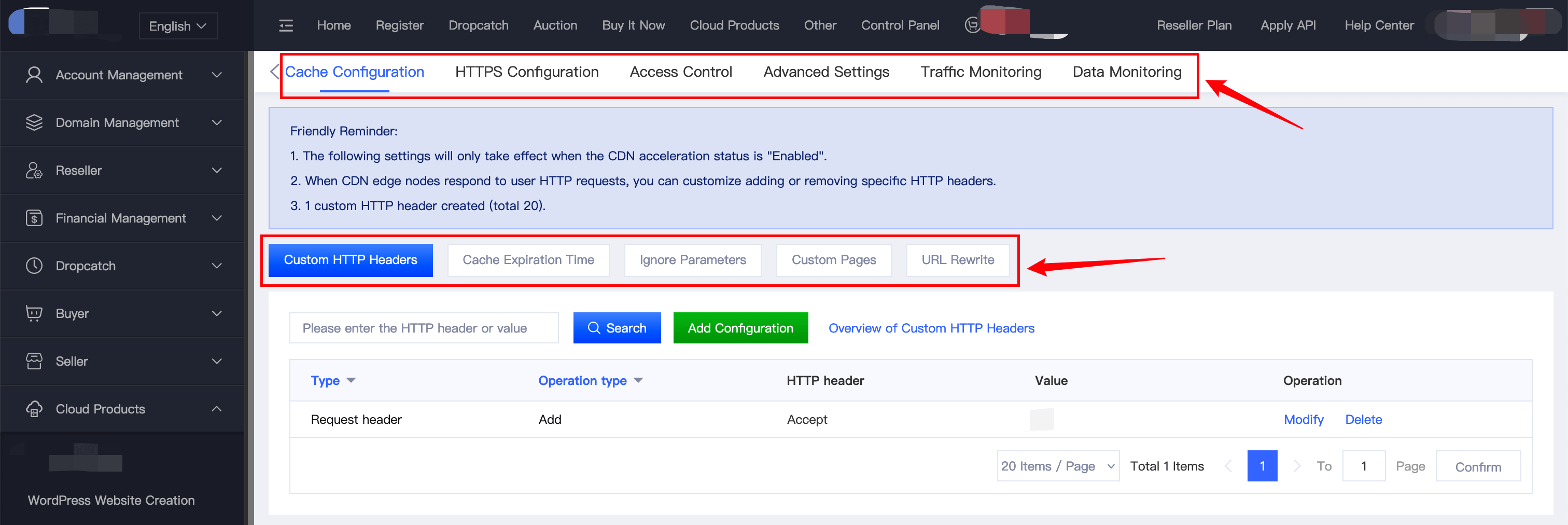Viewport: 1568px width, 525px height.
Task: Click Cloud Products in top navigation
Action: tap(734, 25)
